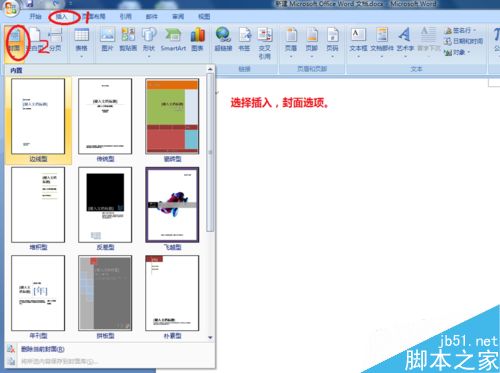Screen dimensions: 500x373
Task: Click the cover gallery scroll-down arrow
Action: click(x=210, y=337)
